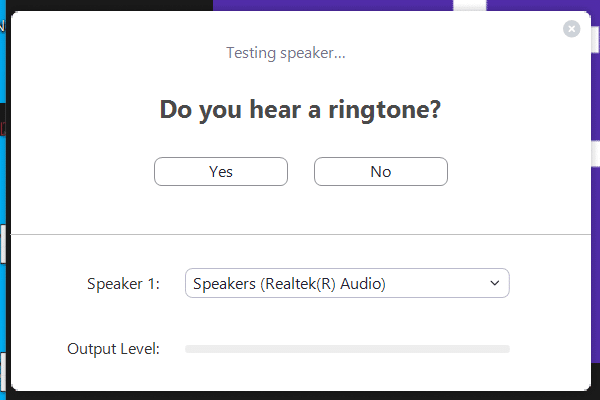600x400 pixels.
Task: Select the Speakers (Realtek(R) Audio) text
Action: click(289, 284)
